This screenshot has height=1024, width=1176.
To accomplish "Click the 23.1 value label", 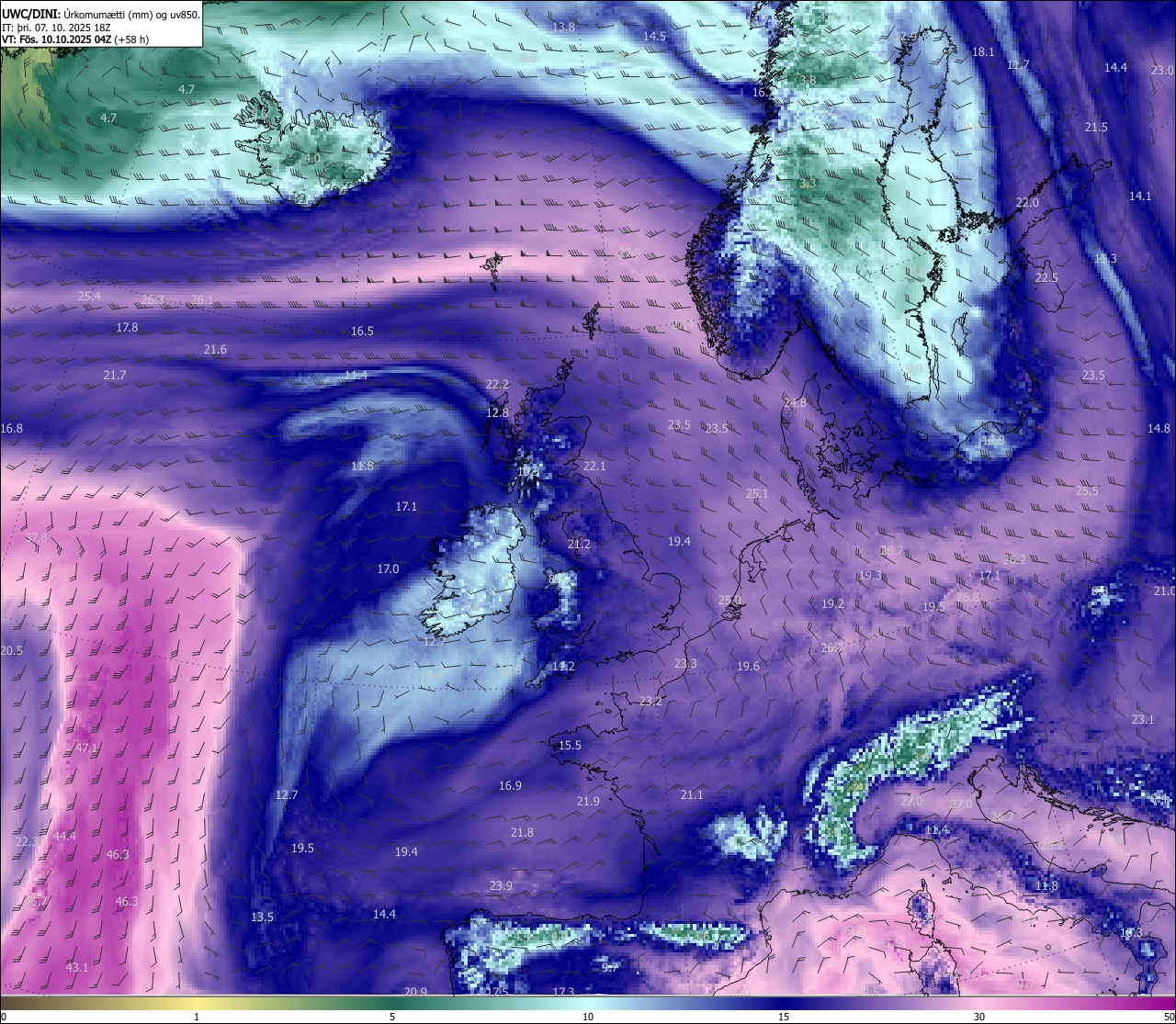I will click(x=1143, y=719).
